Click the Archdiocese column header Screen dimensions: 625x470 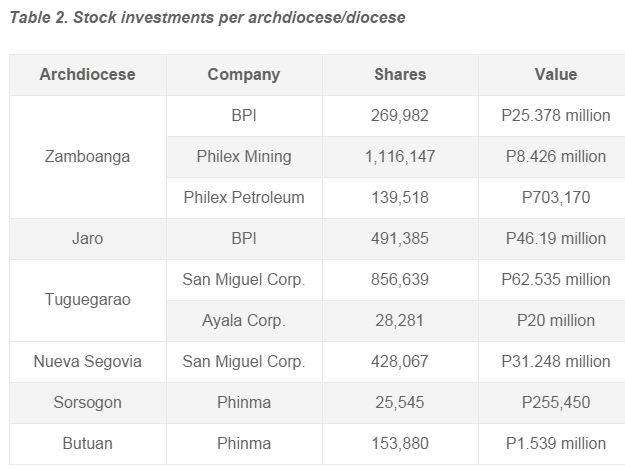coord(88,75)
